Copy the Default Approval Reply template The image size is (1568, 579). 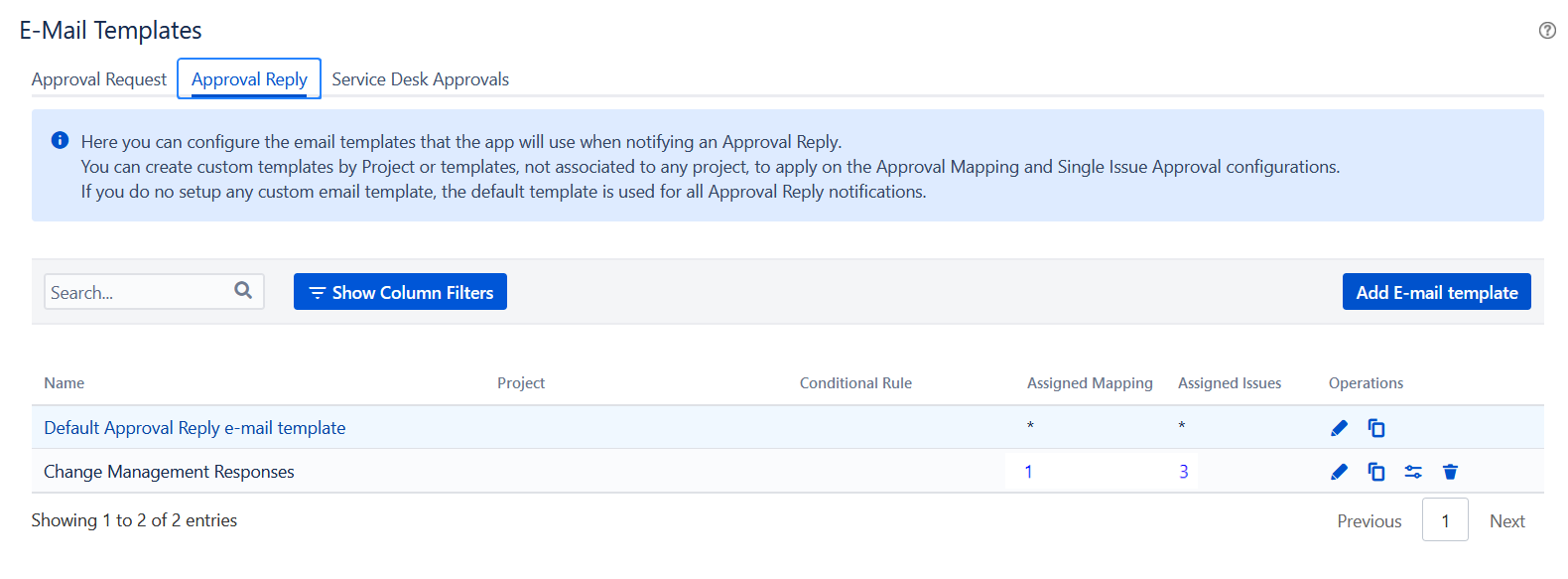point(1376,428)
